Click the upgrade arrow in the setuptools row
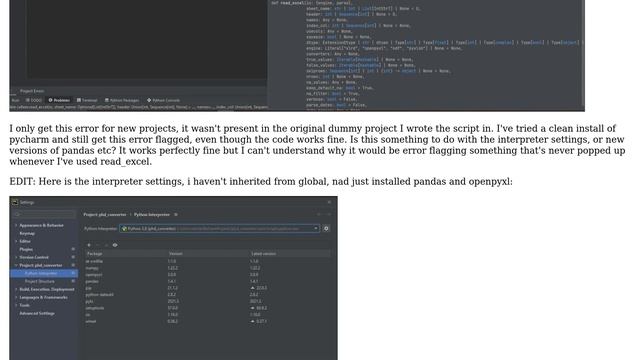The height and width of the screenshot is (360, 640). 252,308
